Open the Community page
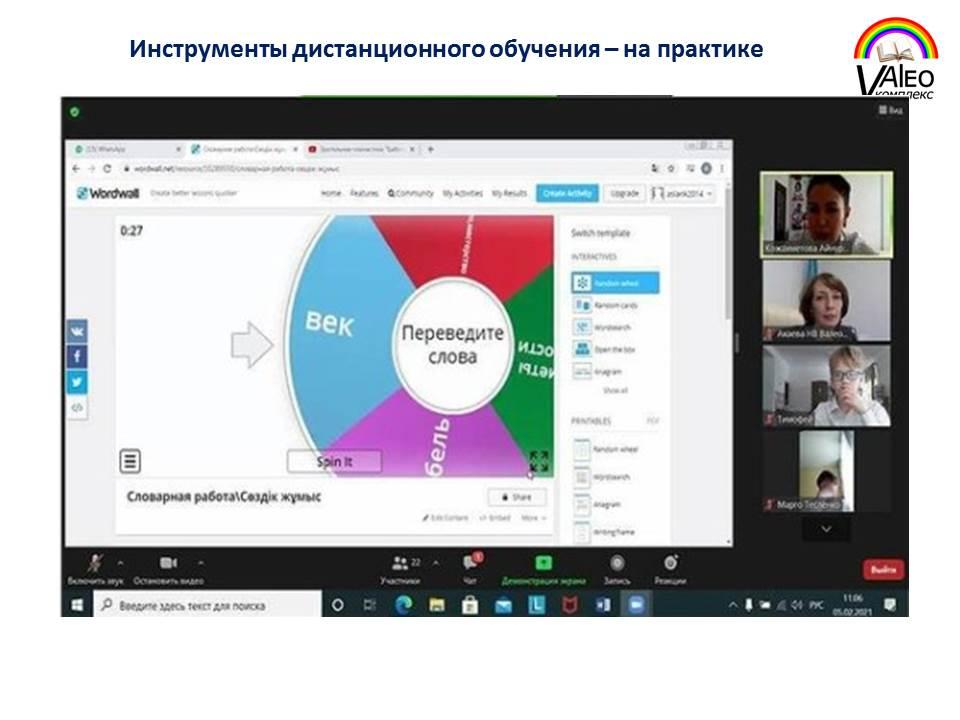This screenshot has height=720, width=960. (x=410, y=193)
